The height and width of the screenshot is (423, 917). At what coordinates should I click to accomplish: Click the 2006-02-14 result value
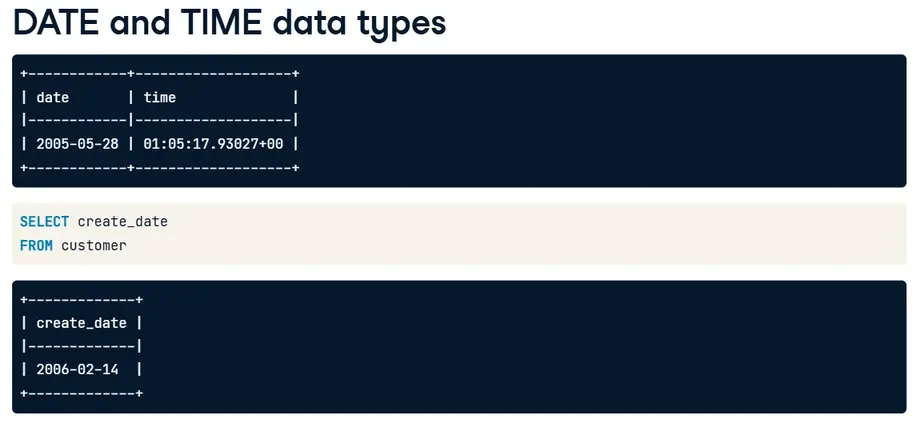(77, 369)
